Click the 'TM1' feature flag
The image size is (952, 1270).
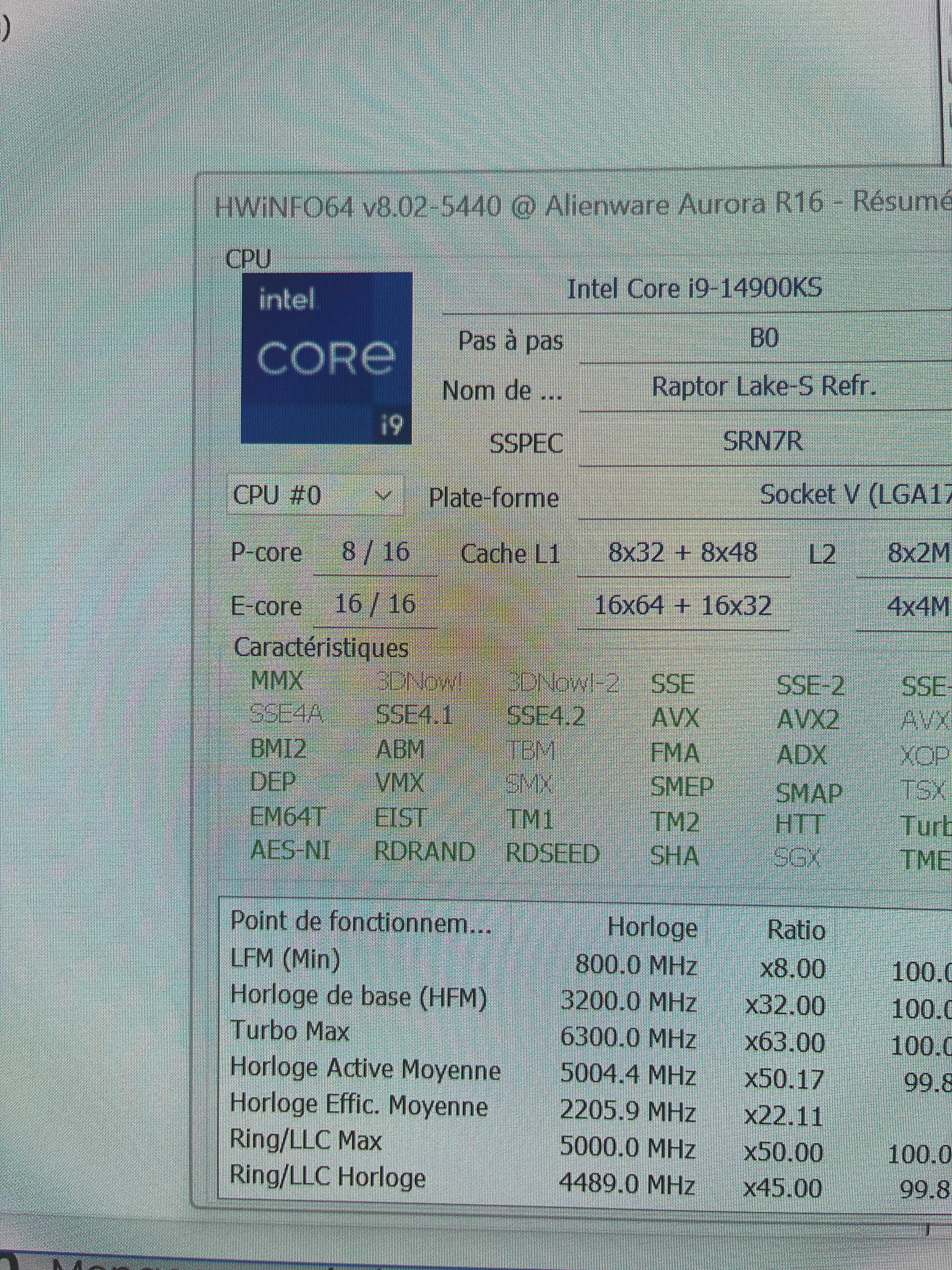click(530, 819)
